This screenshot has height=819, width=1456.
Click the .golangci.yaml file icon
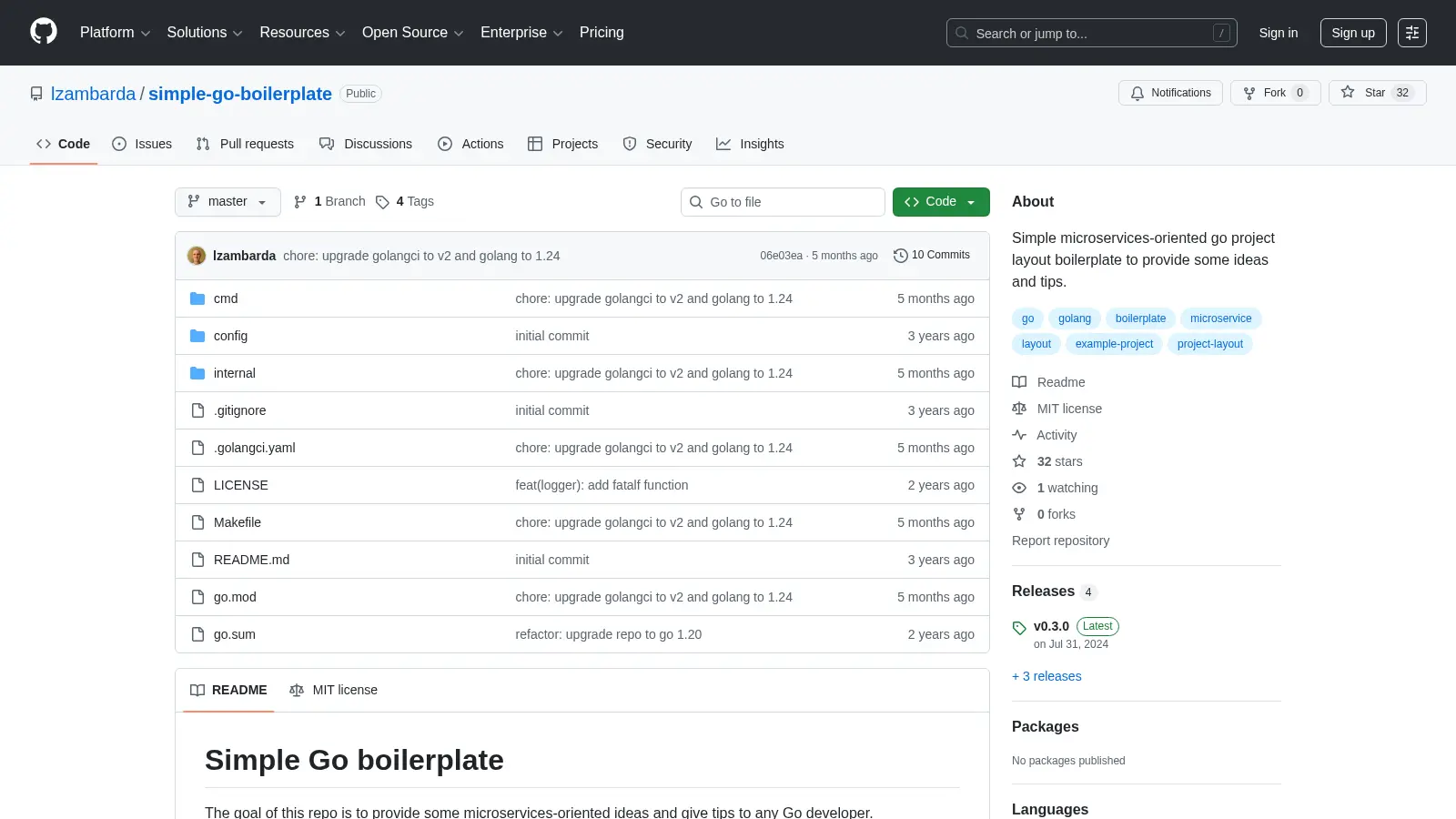tap(197, 448)
